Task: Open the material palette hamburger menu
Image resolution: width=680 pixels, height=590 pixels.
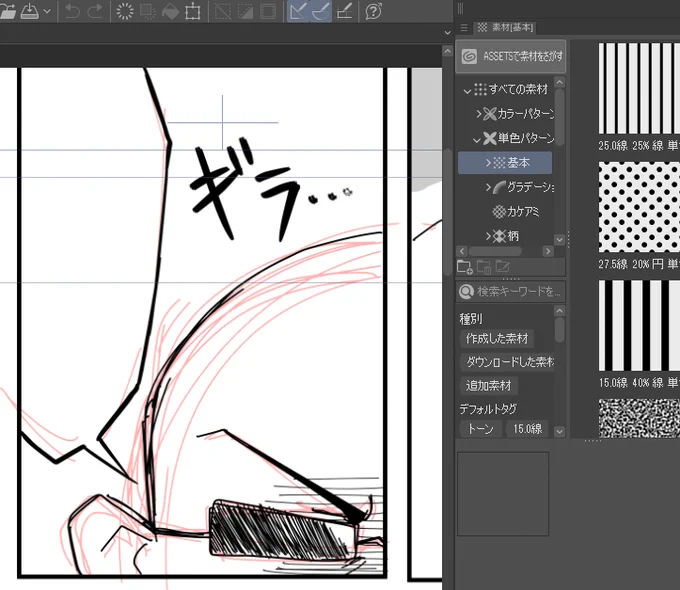Action: (x=464, y=28)
